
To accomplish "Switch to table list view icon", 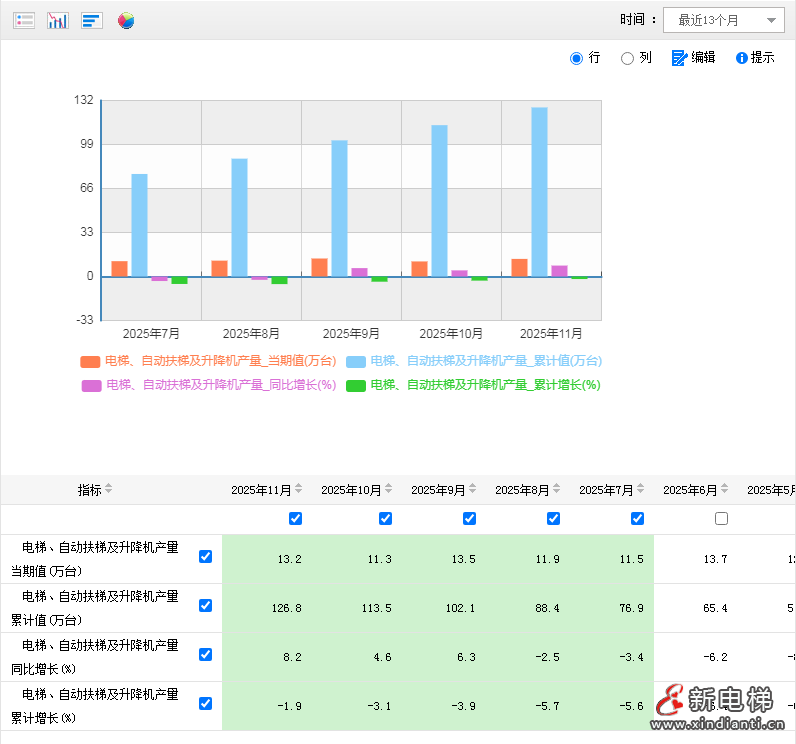I will 24,20.
